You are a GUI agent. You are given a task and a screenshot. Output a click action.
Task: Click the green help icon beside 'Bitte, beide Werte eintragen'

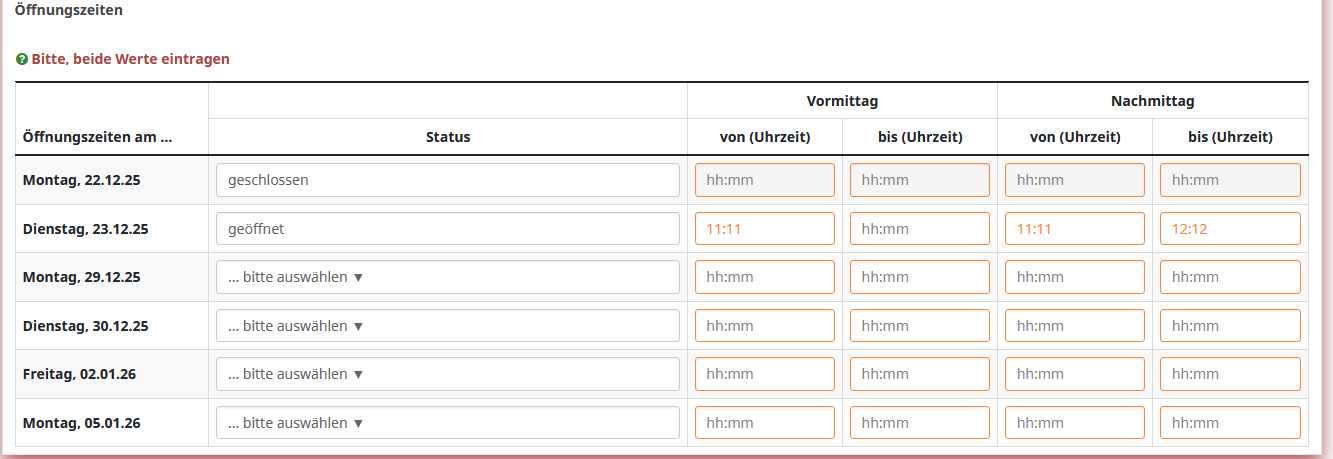(22, 60)
